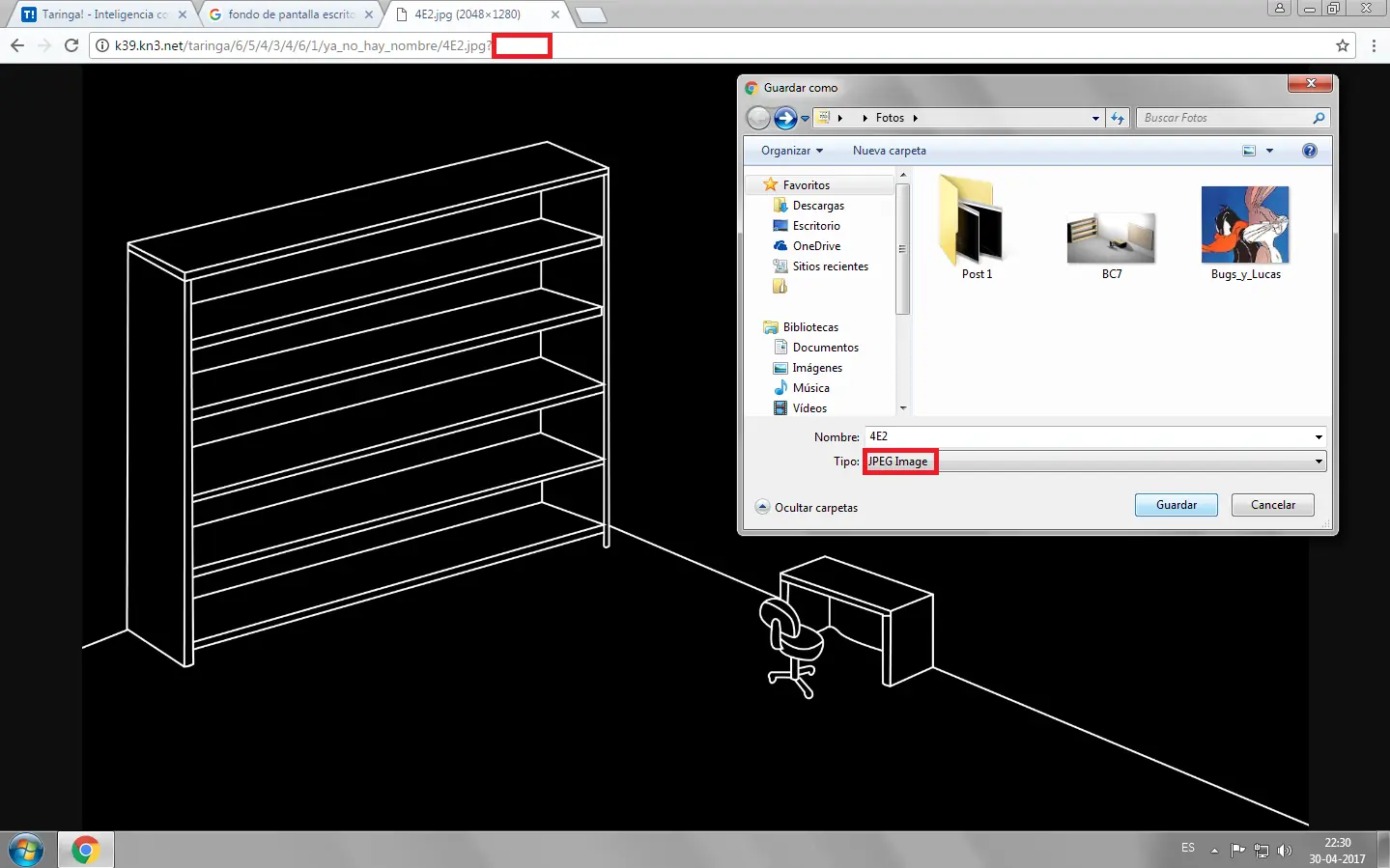This screenshot has height=868, width=1390.
Task: Open Imágenes library
Action: tap(817, 368)
